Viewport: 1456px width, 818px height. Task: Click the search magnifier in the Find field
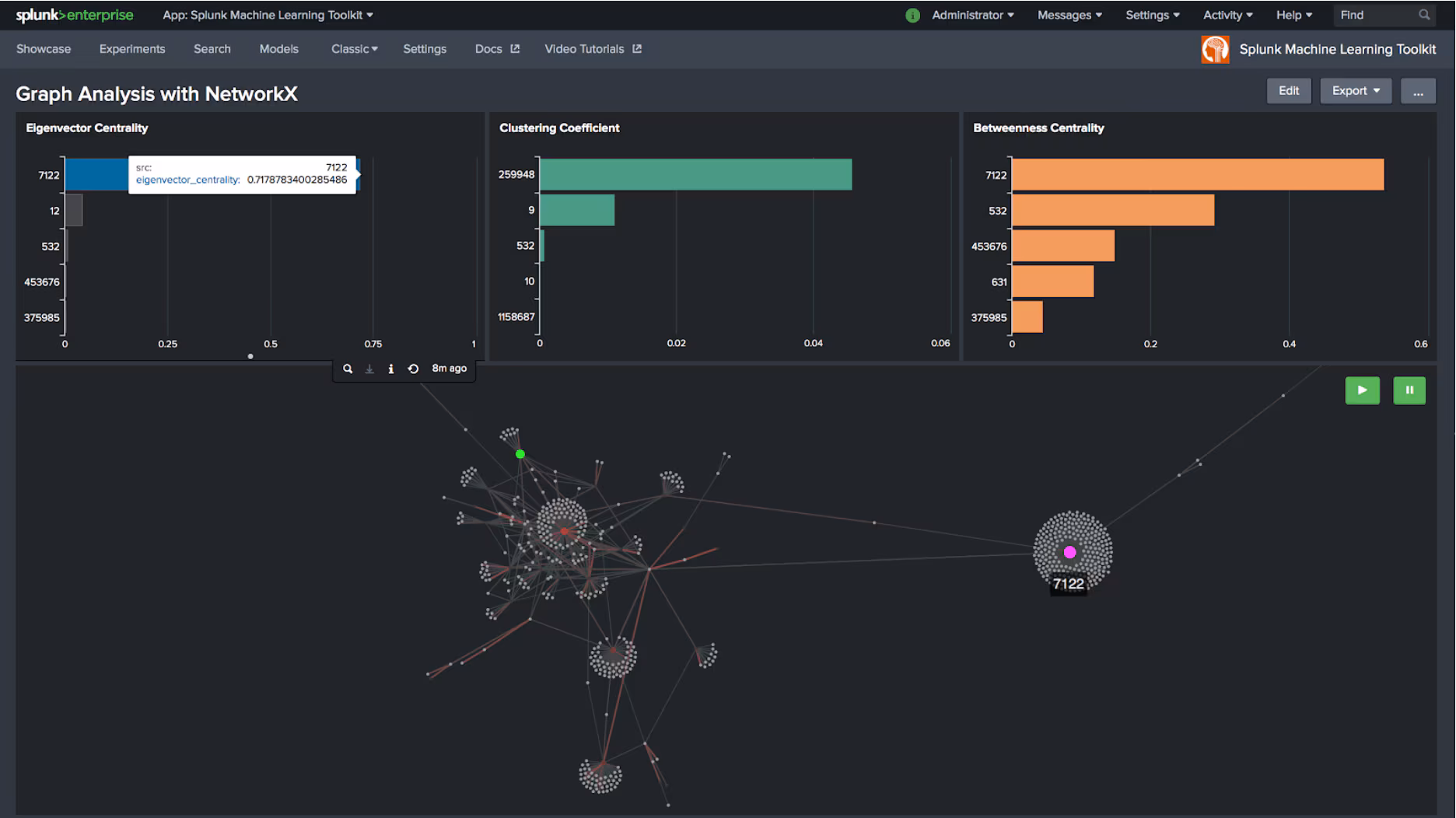coord(1424,15)
